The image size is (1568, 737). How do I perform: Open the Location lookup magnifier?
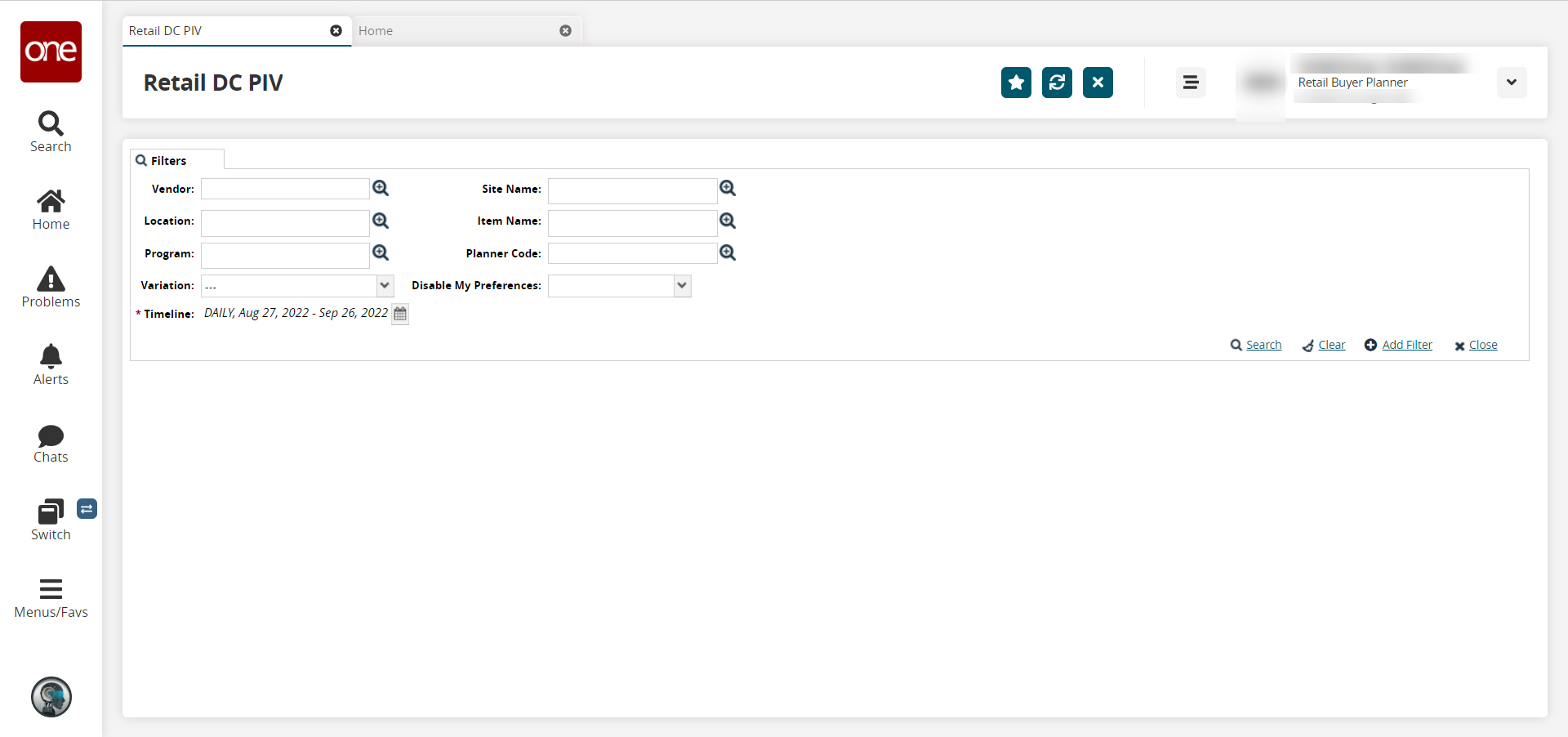coord(381,221)
